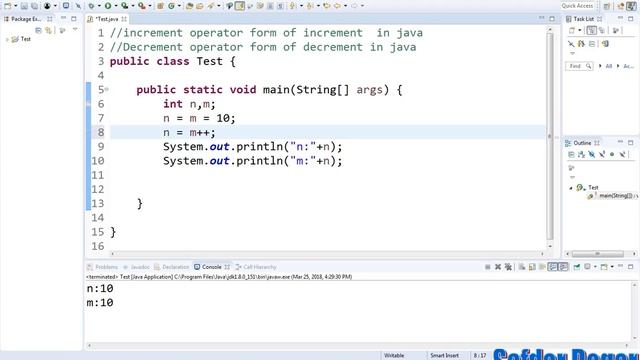The image size is (640, 360).
Task: Toggle Show Console on Standard Out change
Action: click(553, 267)
